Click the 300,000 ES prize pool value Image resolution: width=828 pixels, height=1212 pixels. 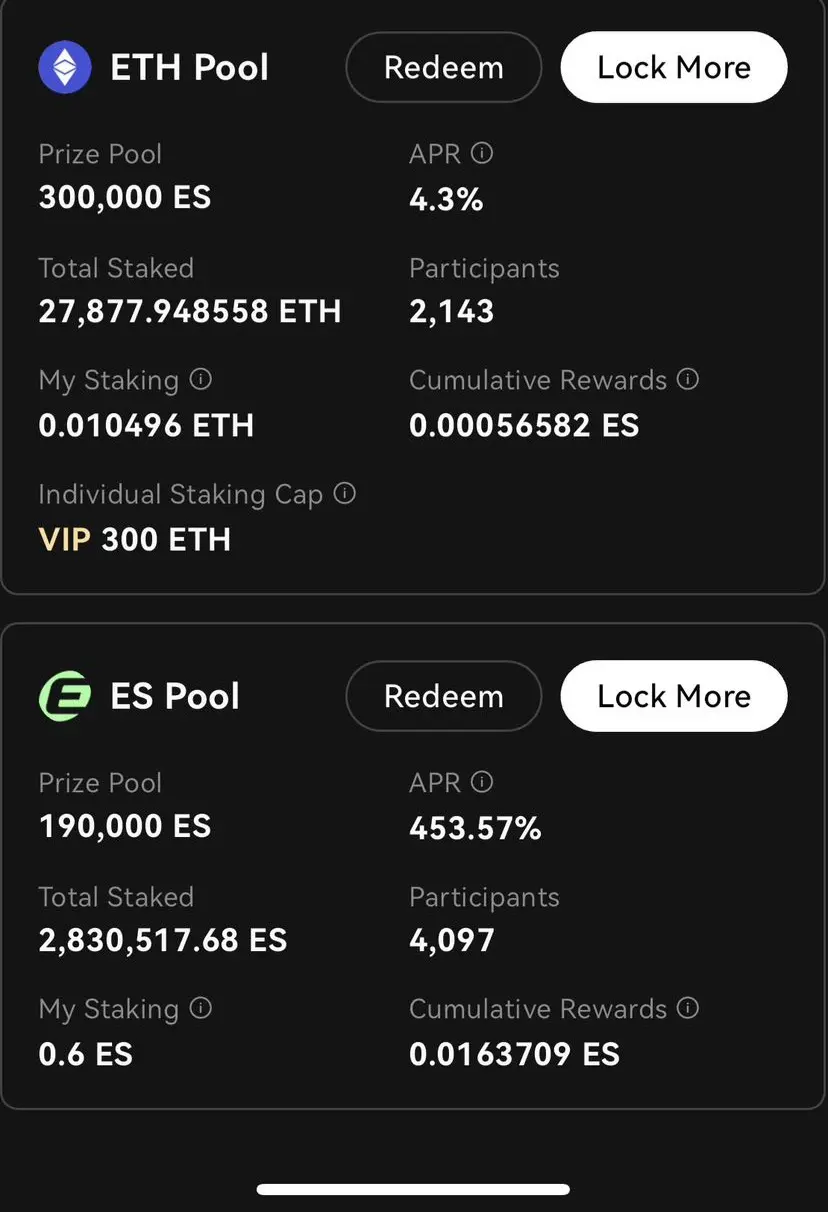(x=125, y=198)
